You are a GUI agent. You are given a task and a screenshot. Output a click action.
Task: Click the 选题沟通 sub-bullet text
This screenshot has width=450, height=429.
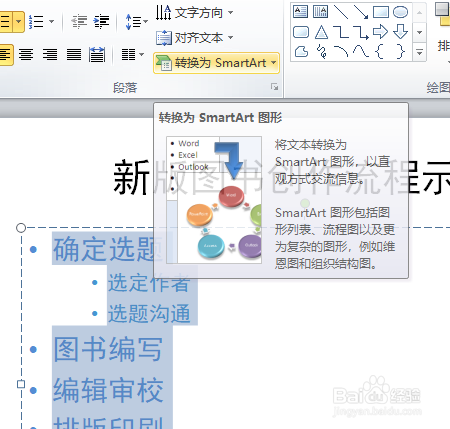149,313
